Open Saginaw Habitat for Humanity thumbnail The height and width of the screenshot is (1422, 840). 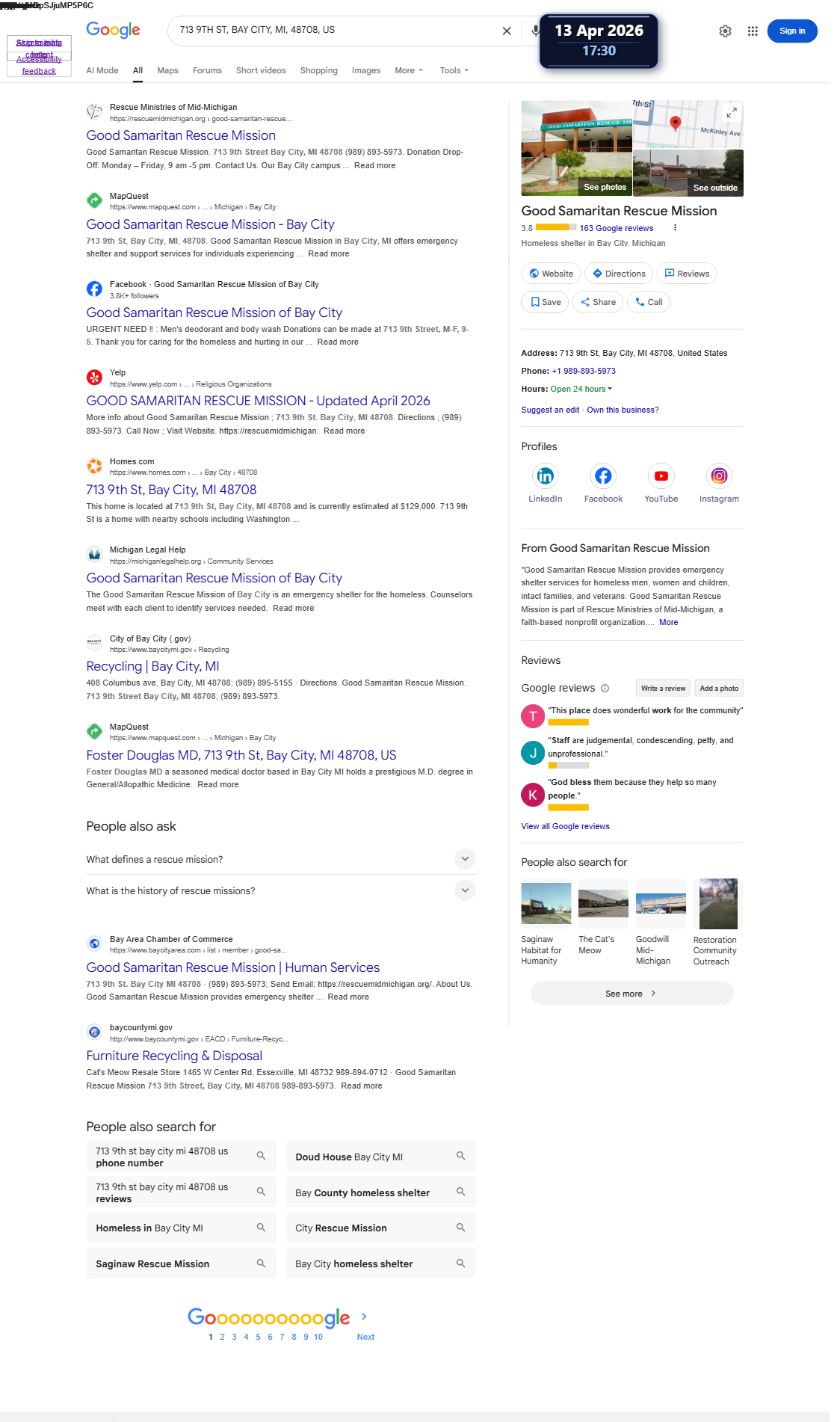click(546, 903)
